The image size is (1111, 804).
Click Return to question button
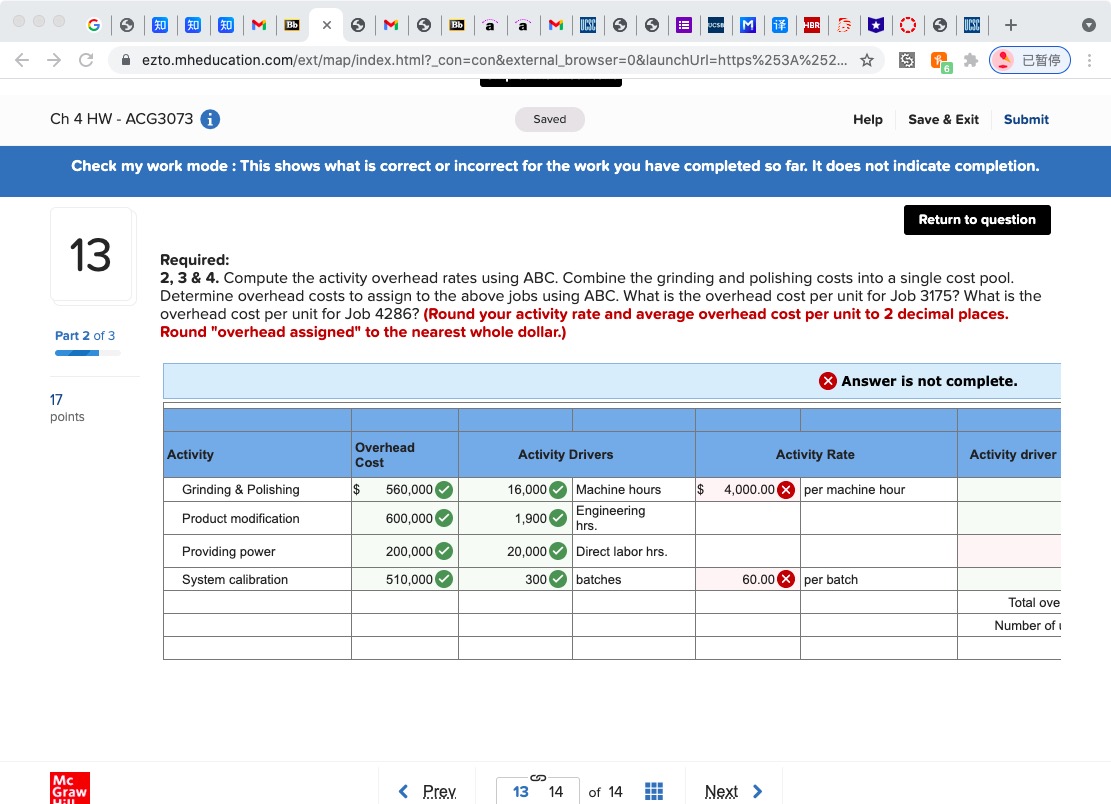coord(977,220)
